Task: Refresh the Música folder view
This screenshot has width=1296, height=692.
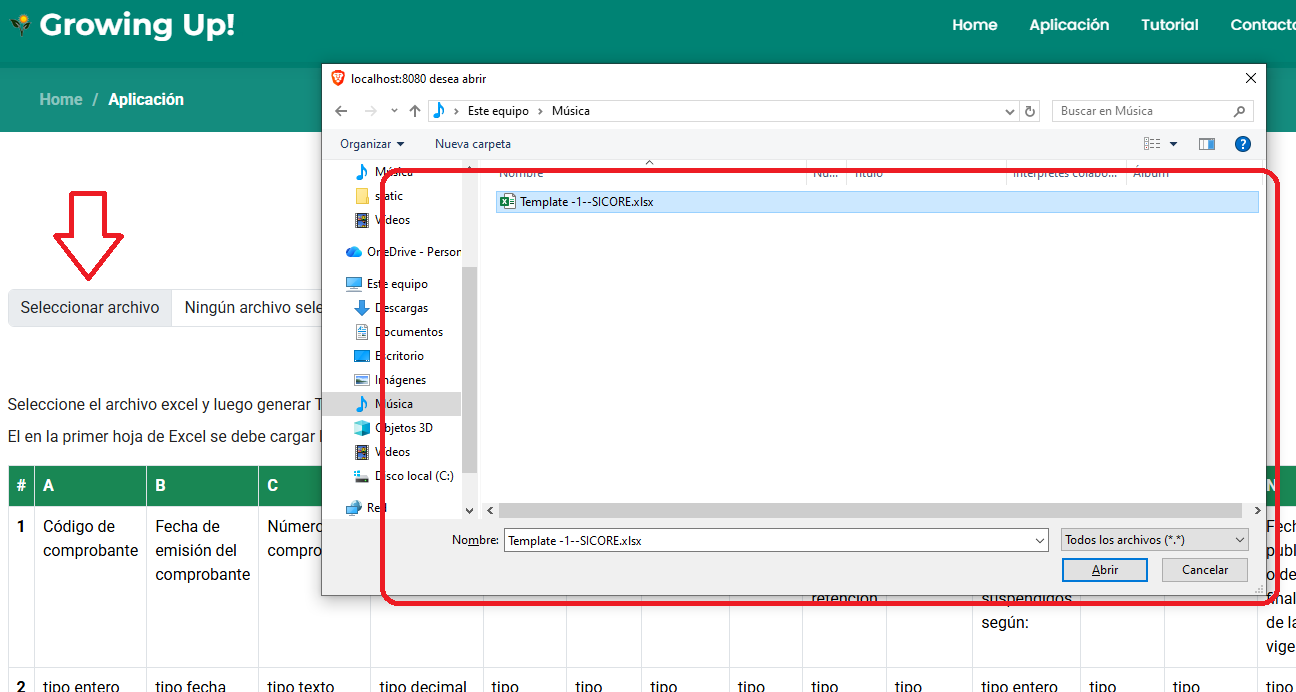Action: coord(1031,111)
